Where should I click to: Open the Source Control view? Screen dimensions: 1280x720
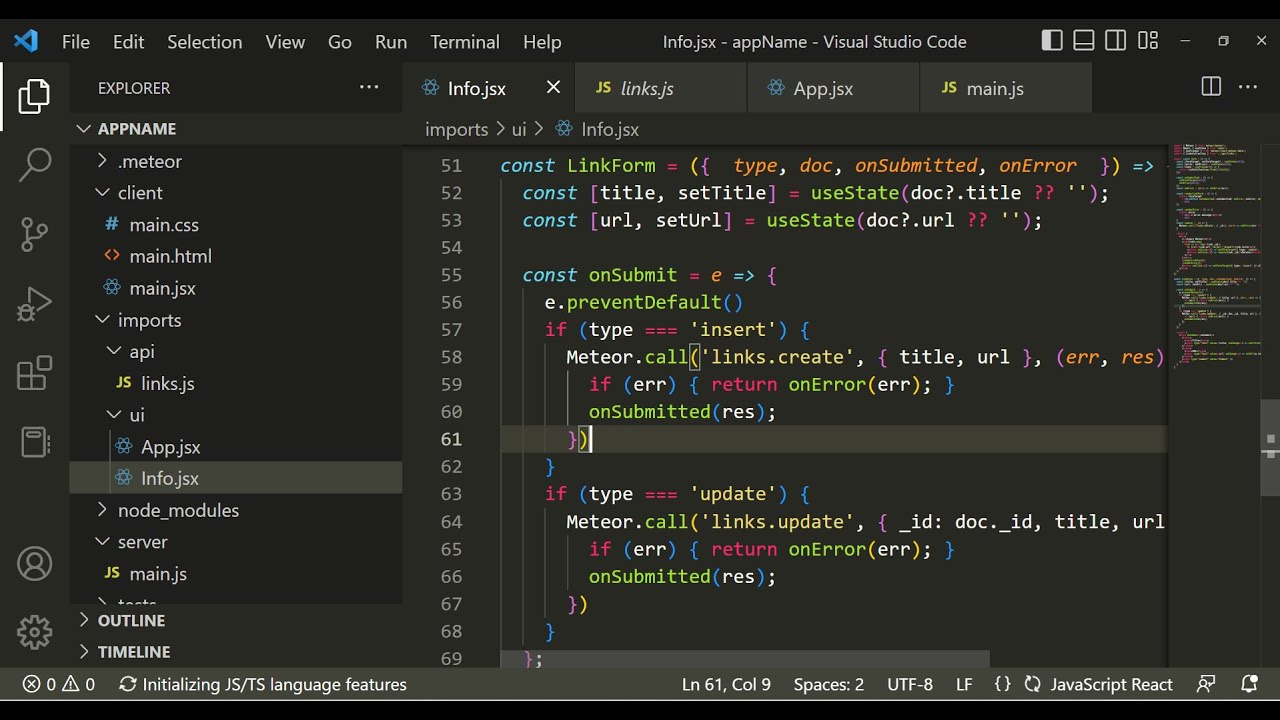[35, 234]
